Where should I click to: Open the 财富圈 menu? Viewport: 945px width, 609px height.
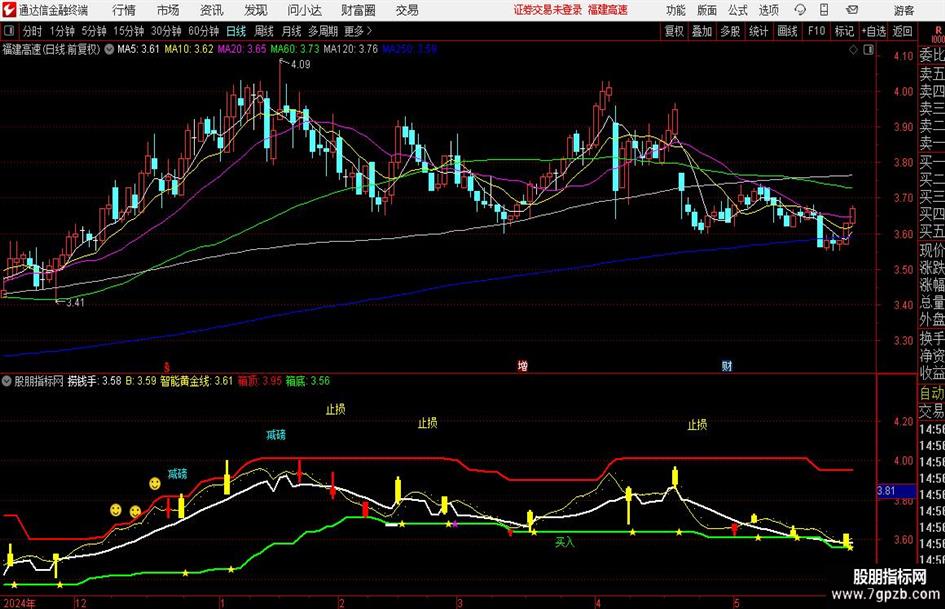coord(358,10)
